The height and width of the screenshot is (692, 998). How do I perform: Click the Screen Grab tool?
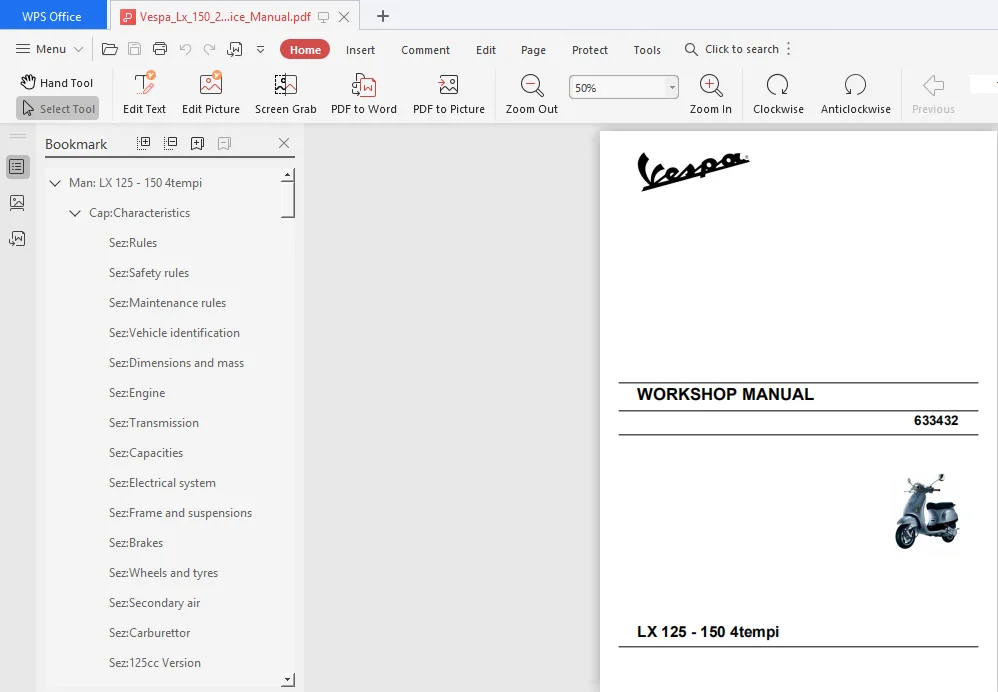tap(286, 93)
